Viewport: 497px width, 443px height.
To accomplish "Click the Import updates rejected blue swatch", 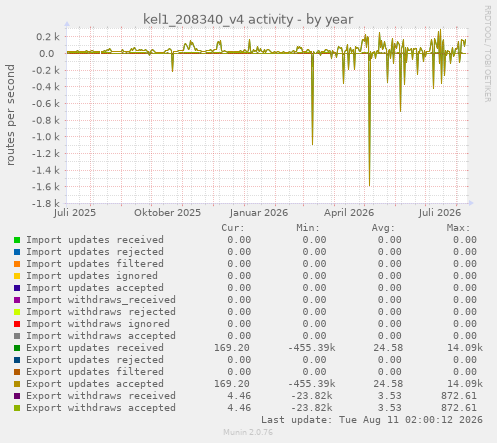I will [x=17, y=252].
